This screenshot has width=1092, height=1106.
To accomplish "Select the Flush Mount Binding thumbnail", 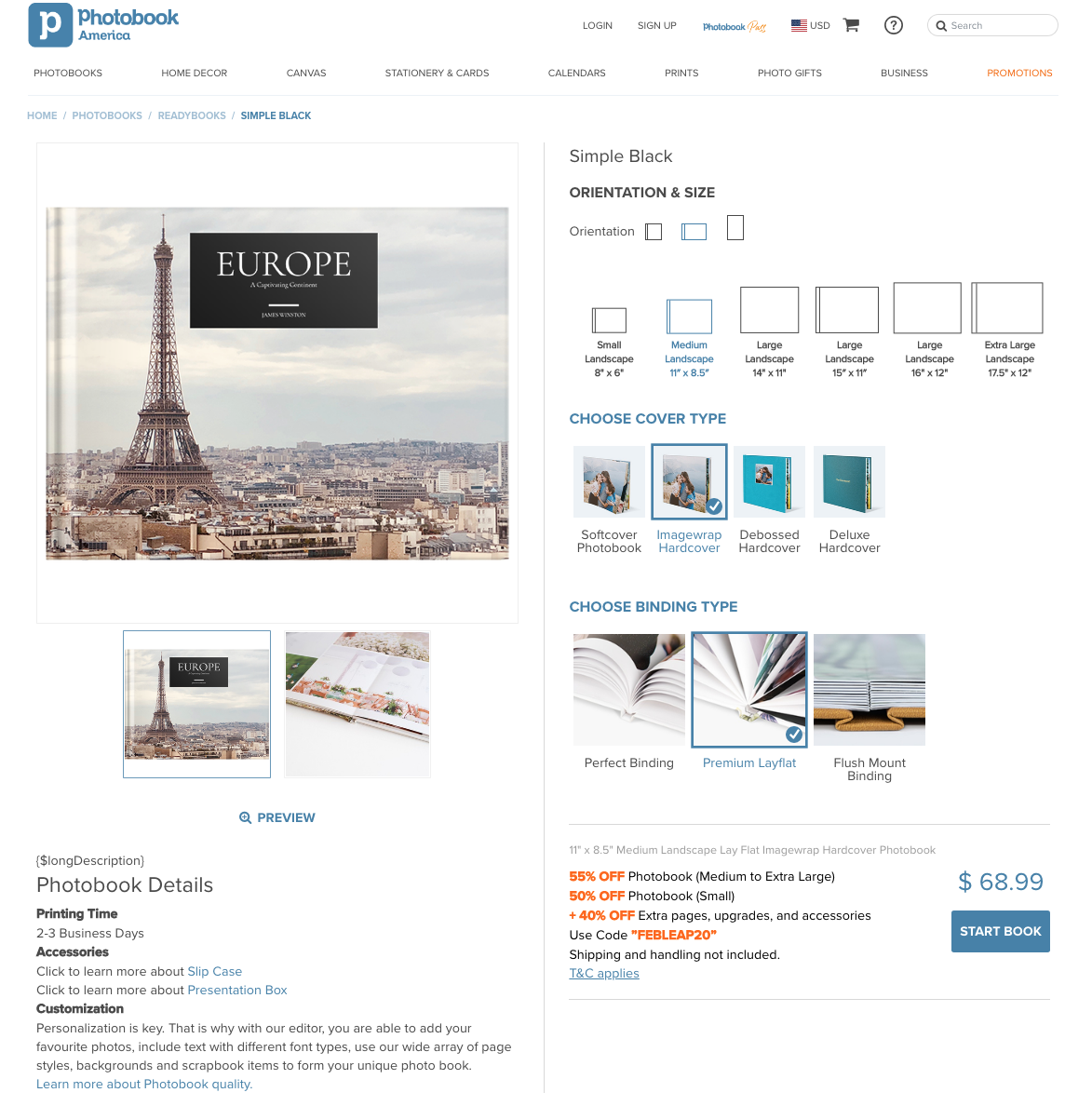I will (x=870, y=689).
